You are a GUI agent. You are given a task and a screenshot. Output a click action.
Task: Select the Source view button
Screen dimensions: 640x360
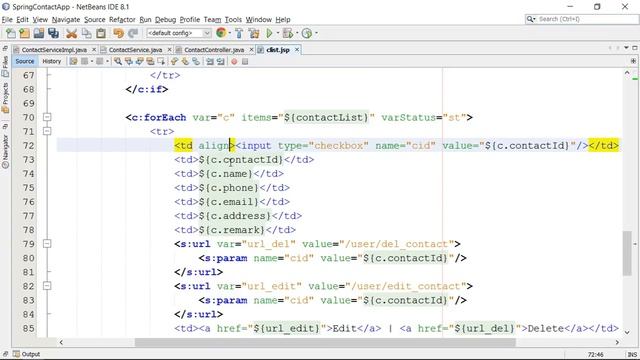coord(25,61)
